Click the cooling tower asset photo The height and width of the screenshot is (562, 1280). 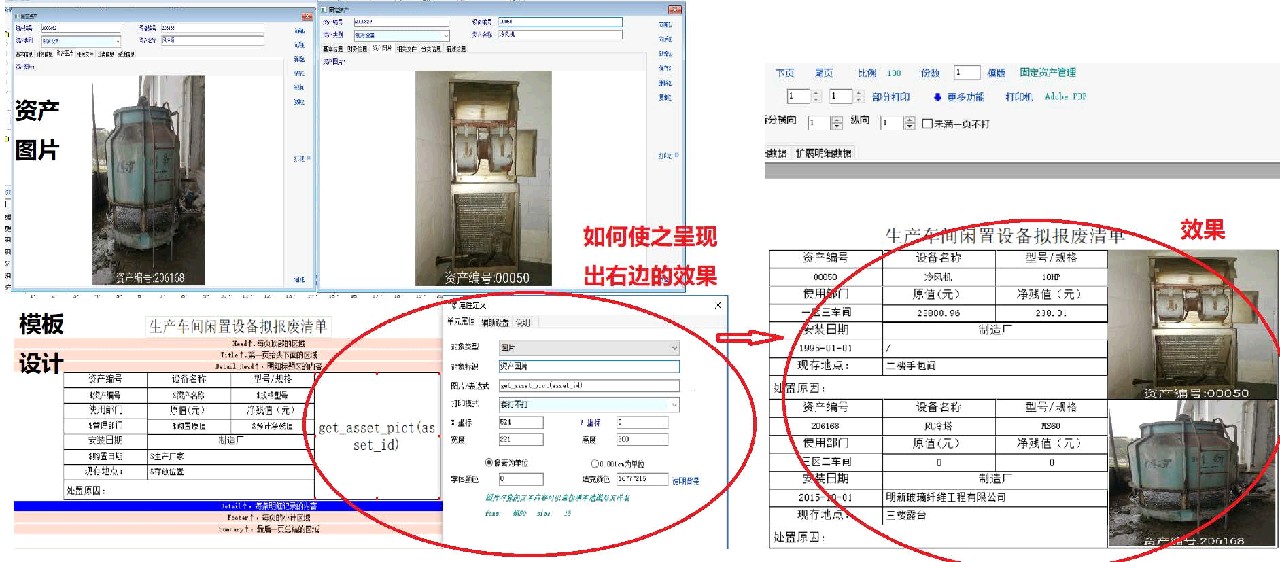[x=148, y=180]
